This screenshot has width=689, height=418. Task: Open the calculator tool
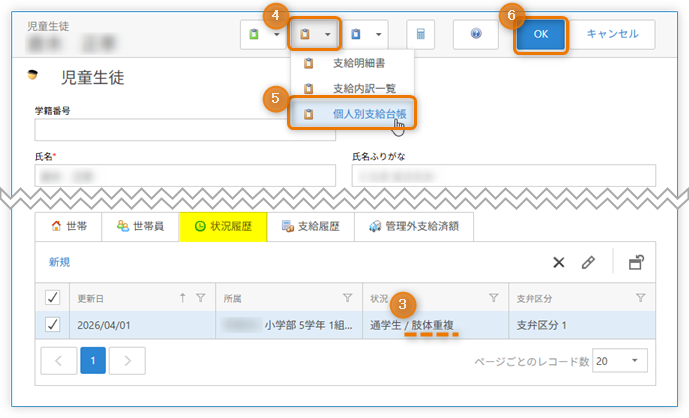point(421,34)
